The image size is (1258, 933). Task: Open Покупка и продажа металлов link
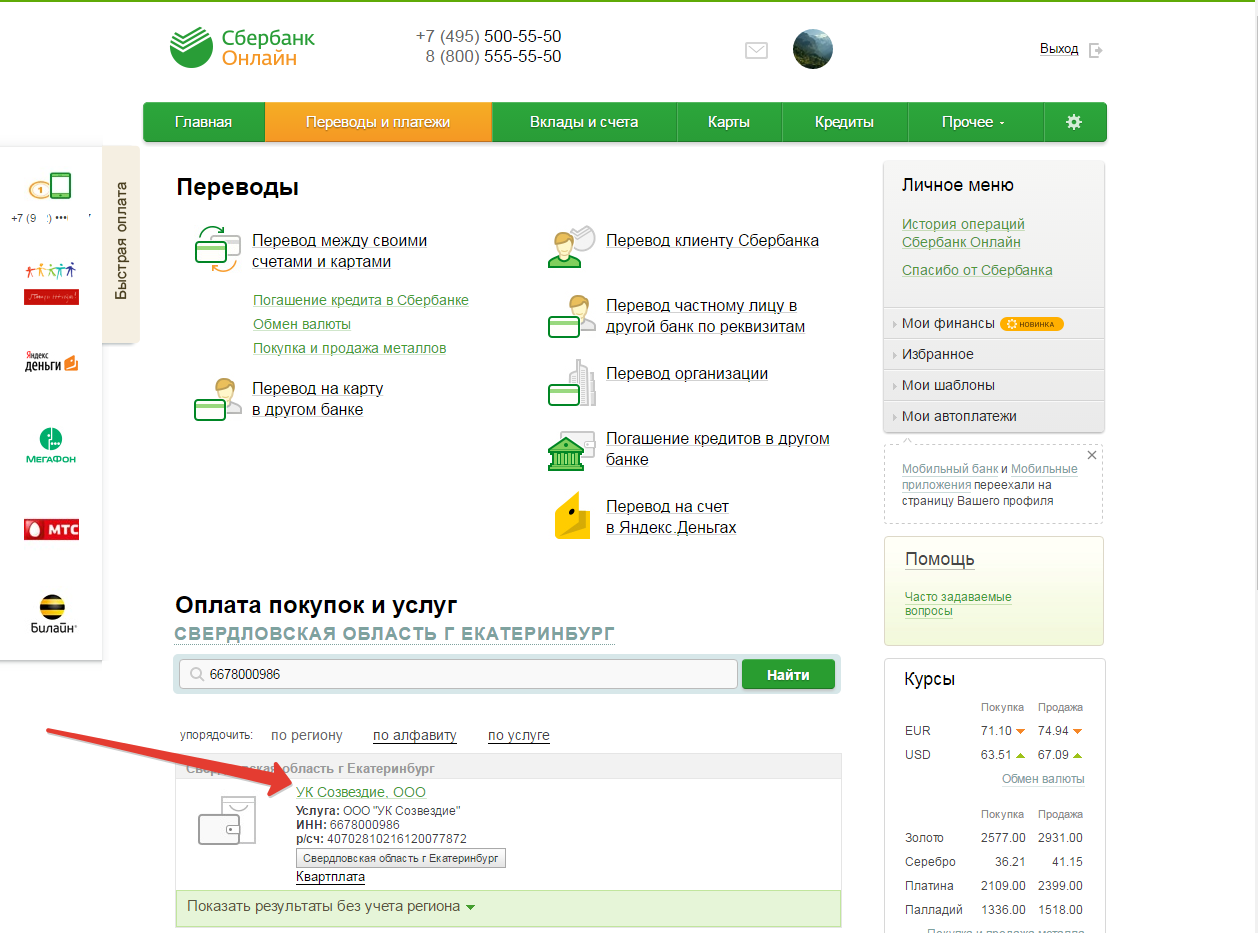[x=349, y=348]
